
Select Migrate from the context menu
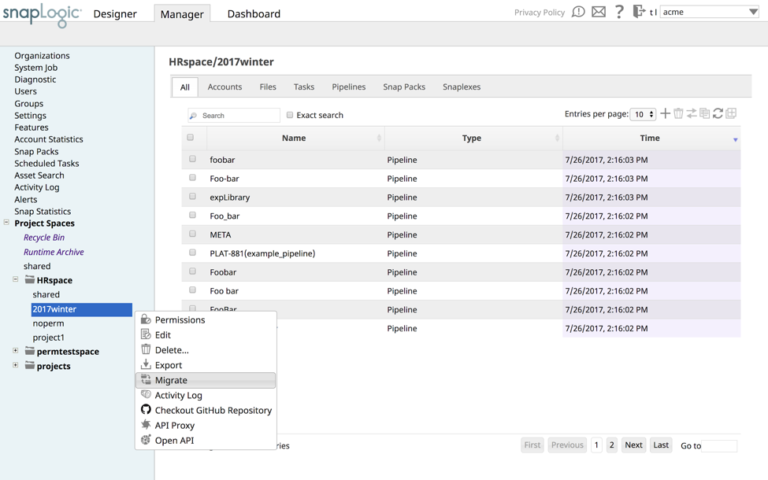point(206,380)
